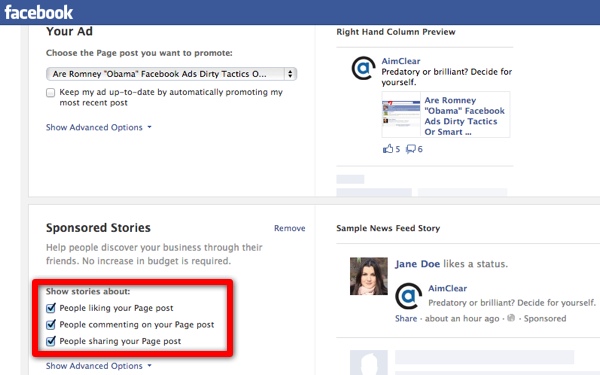
Task: Open AimClear link in right column preview
Action: pyautogui.click(x=401, y=61)
